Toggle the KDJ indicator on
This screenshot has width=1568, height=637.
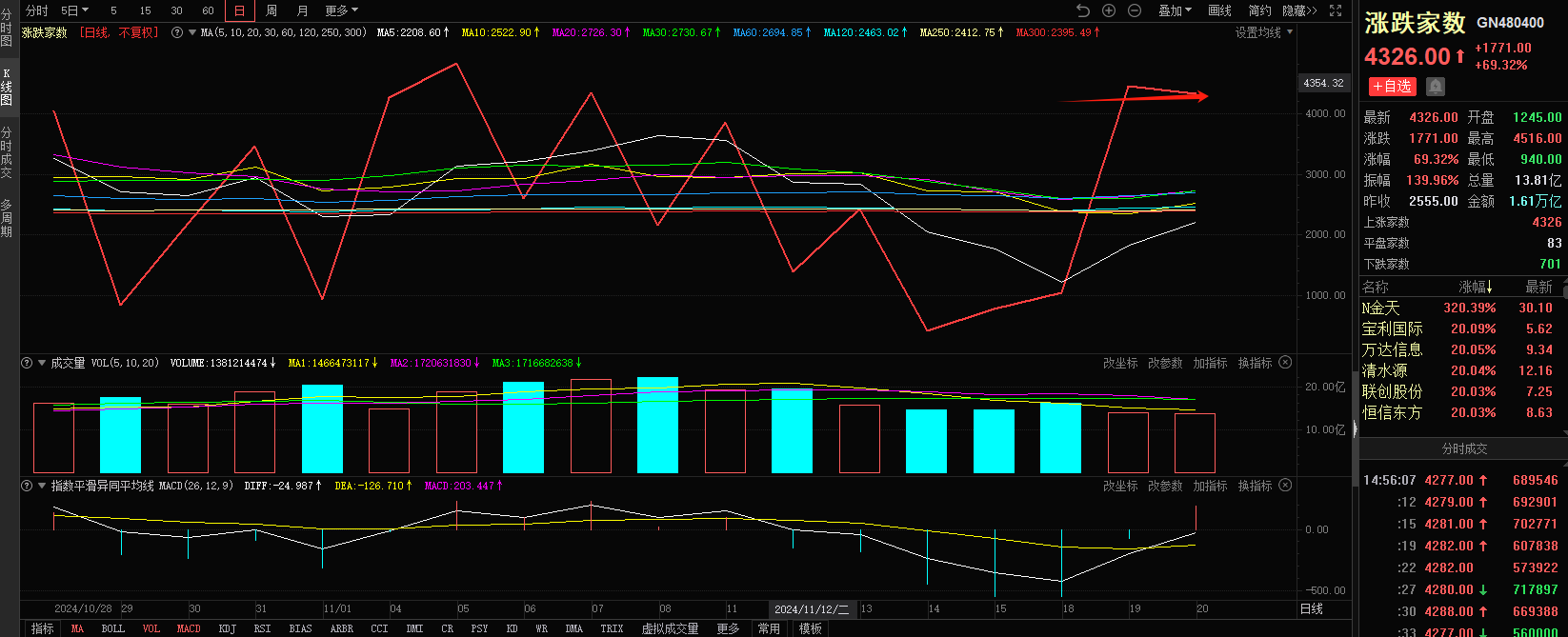tap(227, 628)
